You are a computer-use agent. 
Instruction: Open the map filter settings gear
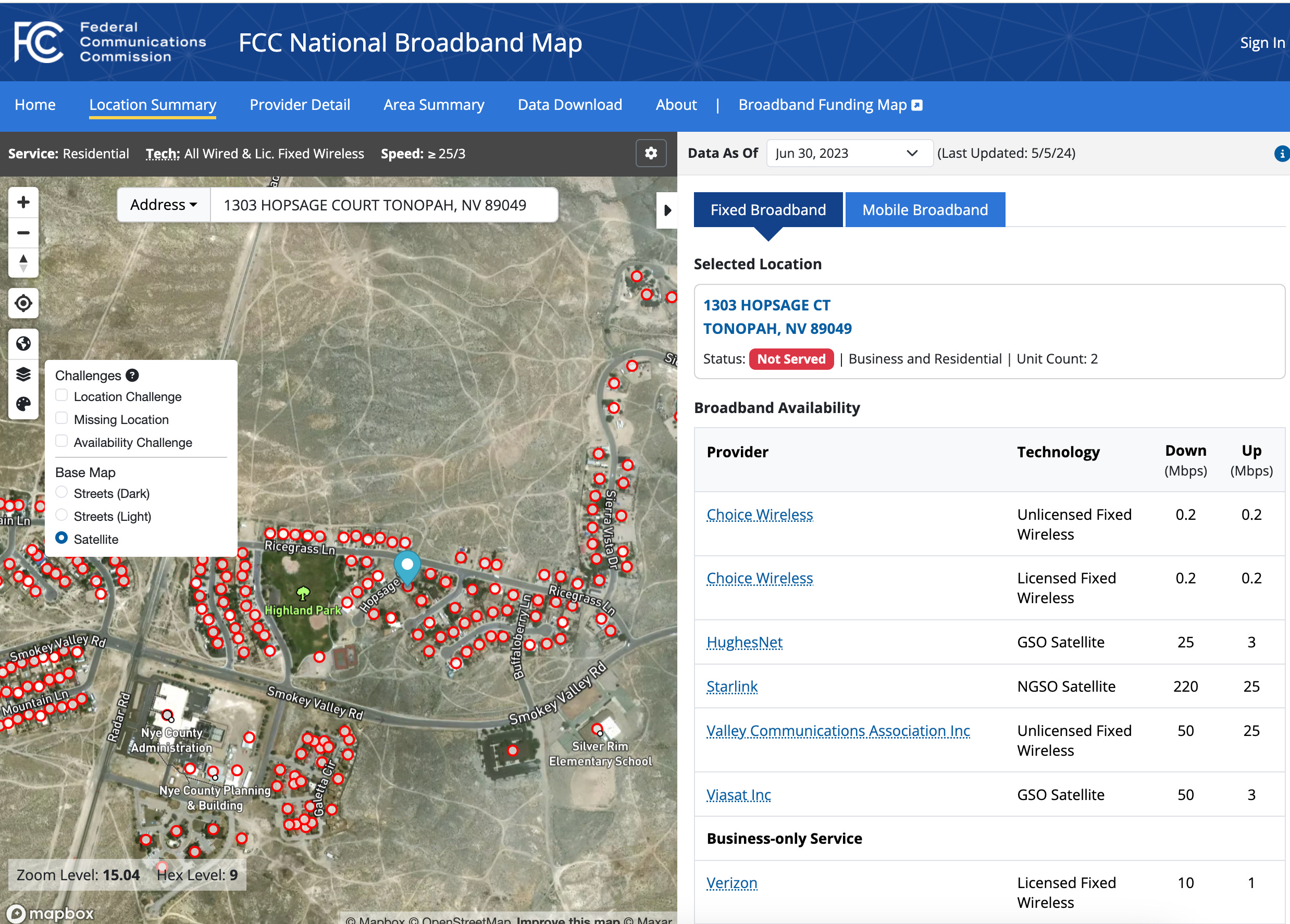tap(651, 153)
